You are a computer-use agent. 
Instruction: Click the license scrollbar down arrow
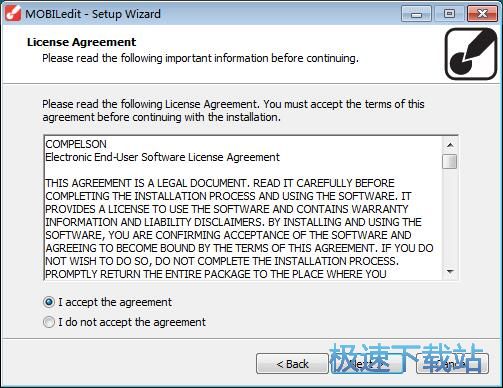[450, 272]
